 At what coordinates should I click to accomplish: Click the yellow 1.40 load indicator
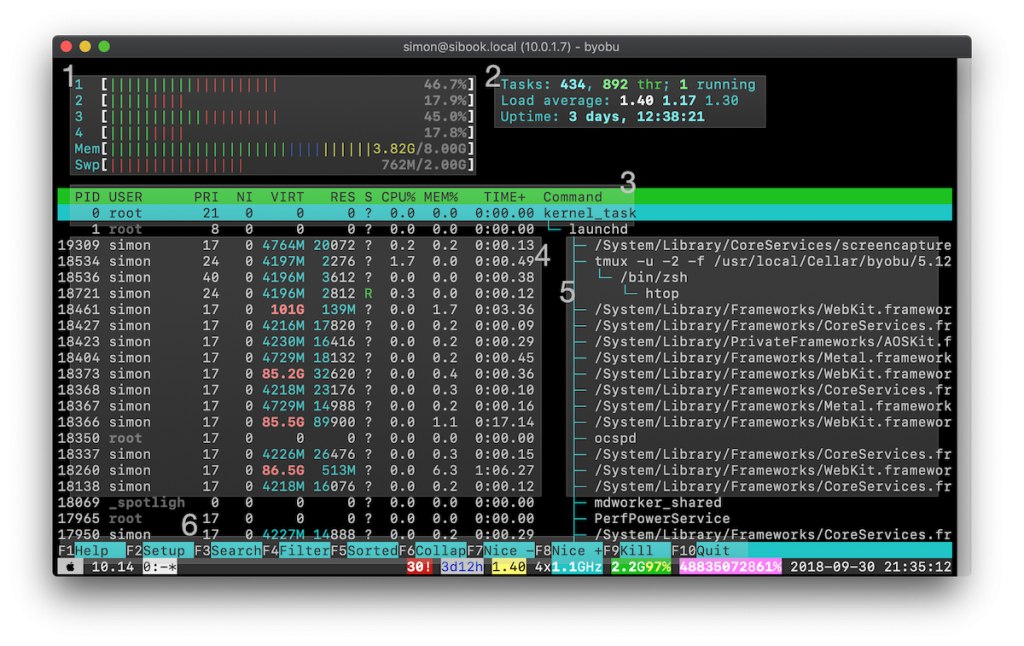click(x=509, y=567)
